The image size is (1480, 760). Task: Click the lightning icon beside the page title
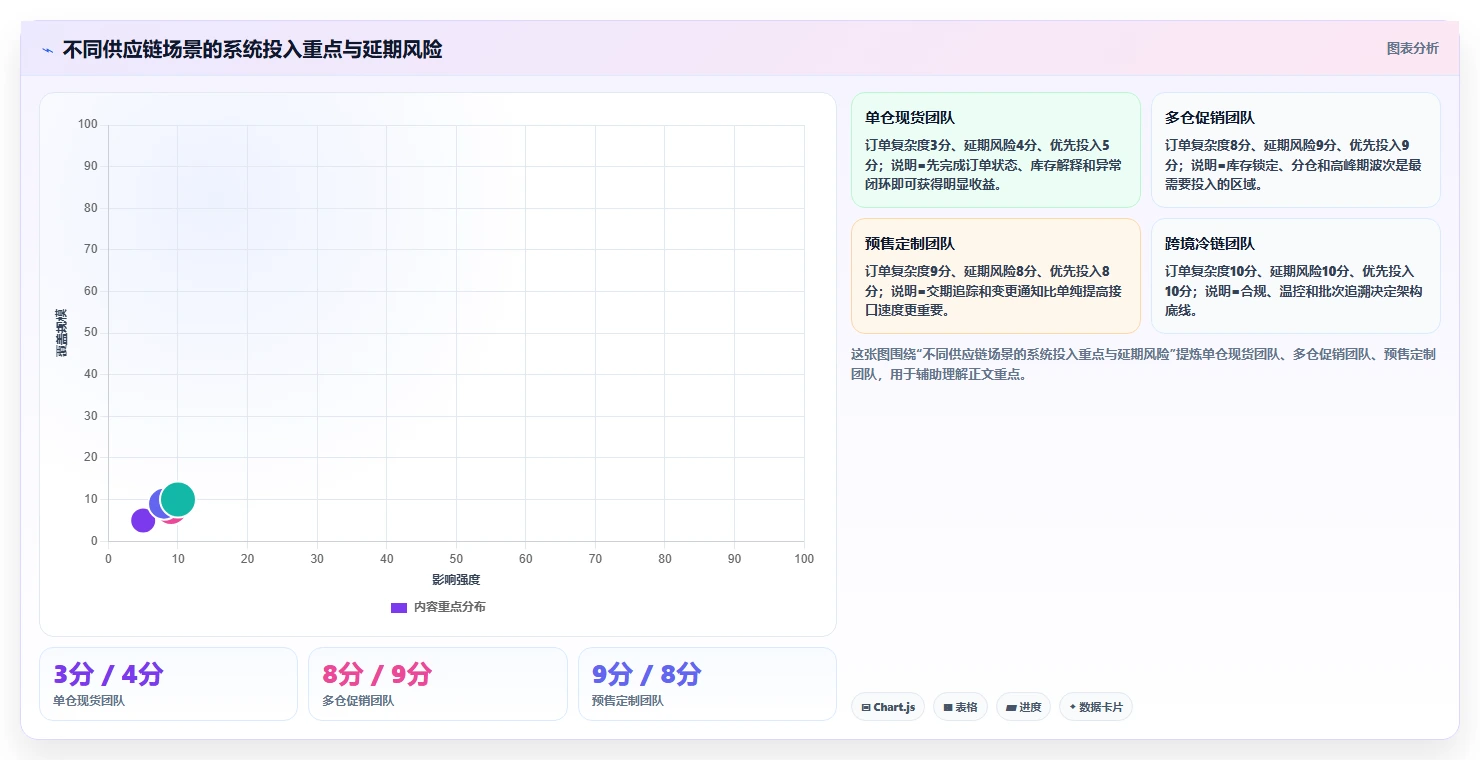[48, 50]
